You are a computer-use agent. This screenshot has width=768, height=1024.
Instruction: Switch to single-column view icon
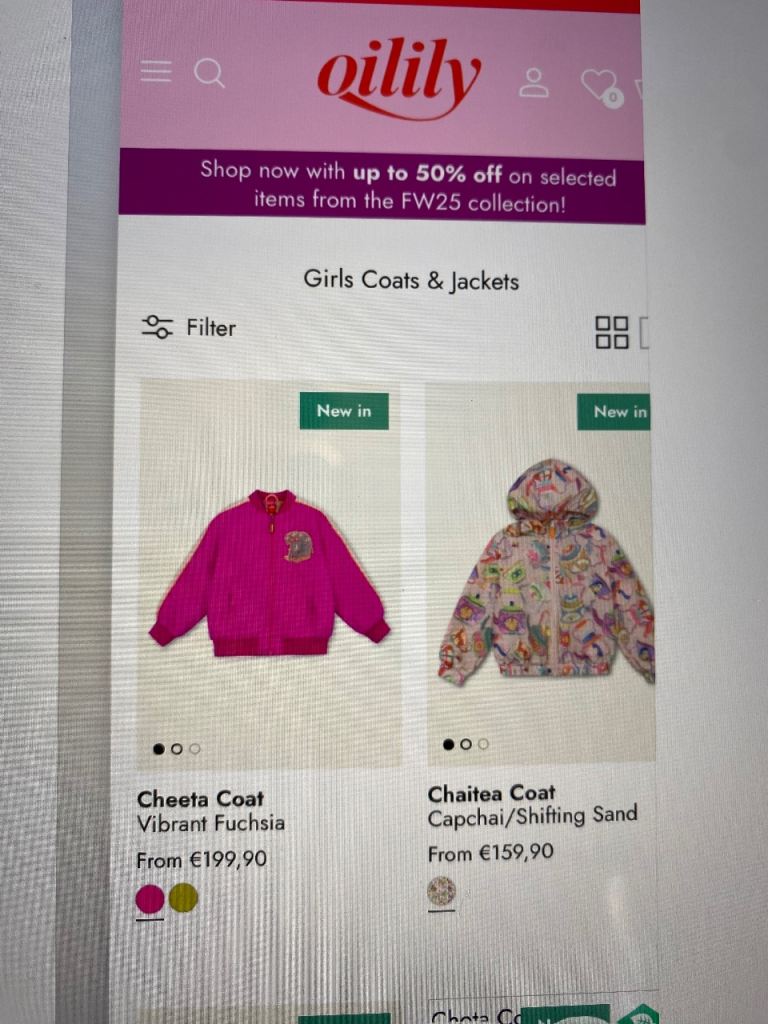(644, 333)
